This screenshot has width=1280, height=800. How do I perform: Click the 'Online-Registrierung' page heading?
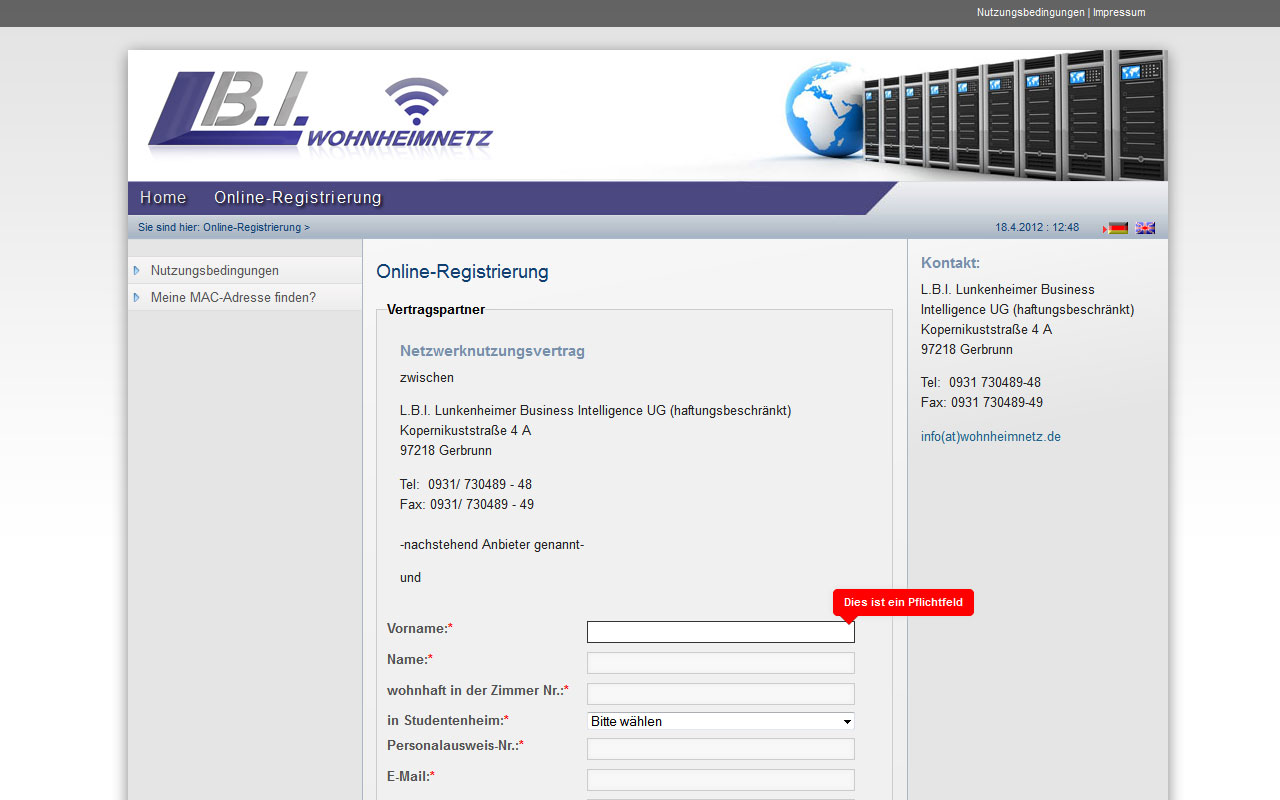coord(462,272)
